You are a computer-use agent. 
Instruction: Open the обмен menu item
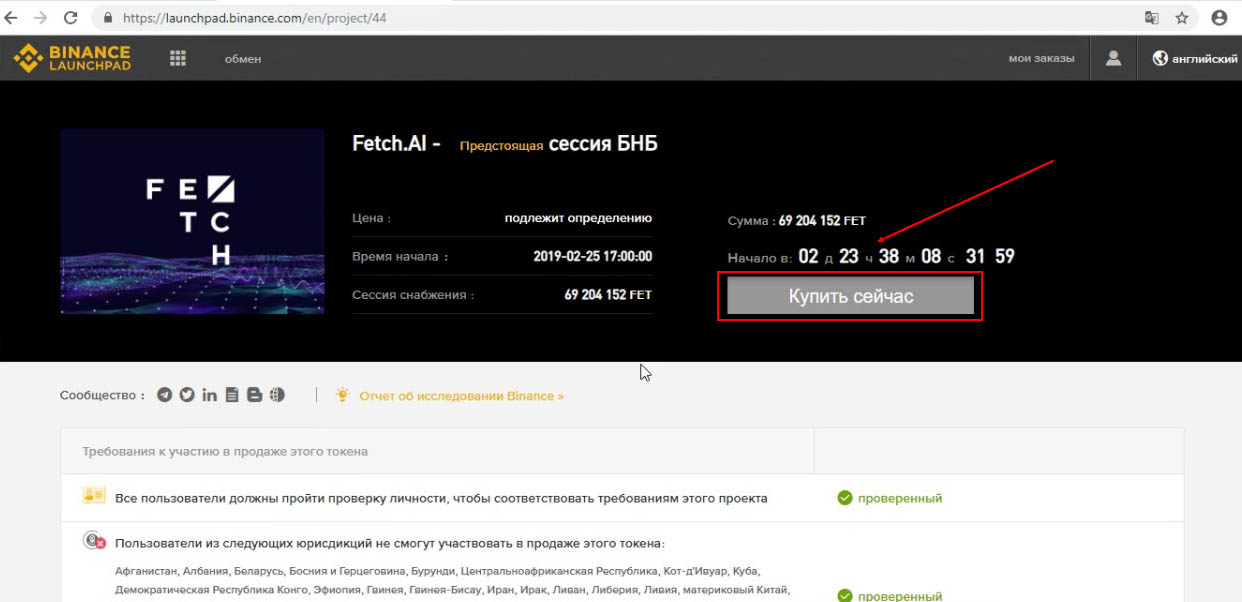pyautogui.click(x=243, y=59)
